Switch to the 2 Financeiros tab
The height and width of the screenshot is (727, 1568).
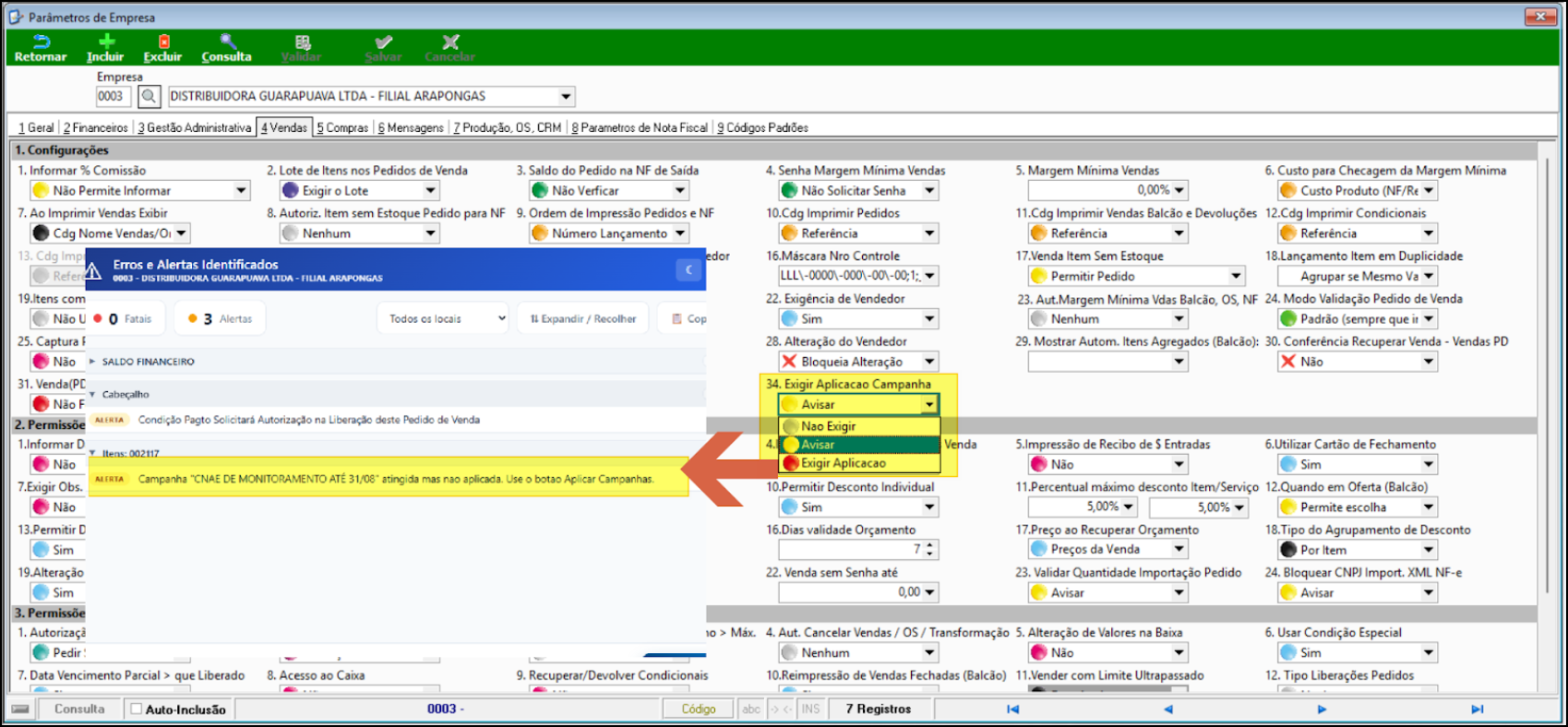tap(96, 127)
